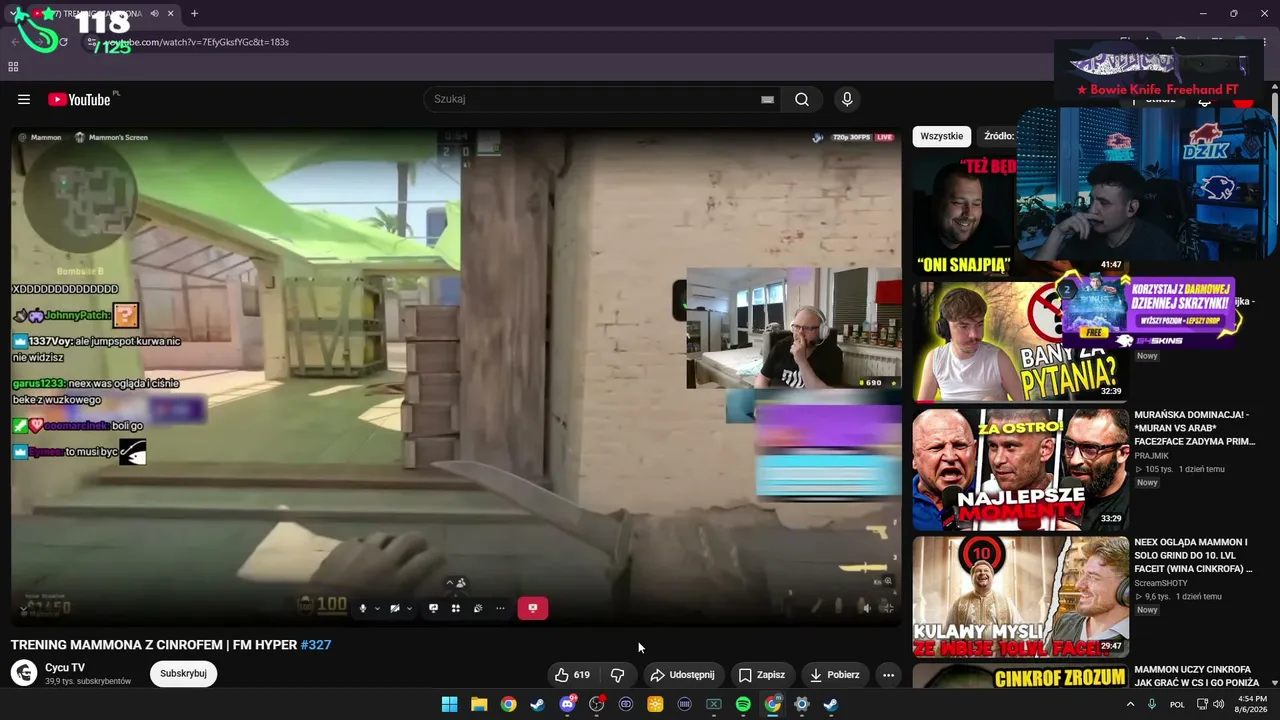The image size is (1280, 720).
Task: Reload the current page
Action: point(63,42)
